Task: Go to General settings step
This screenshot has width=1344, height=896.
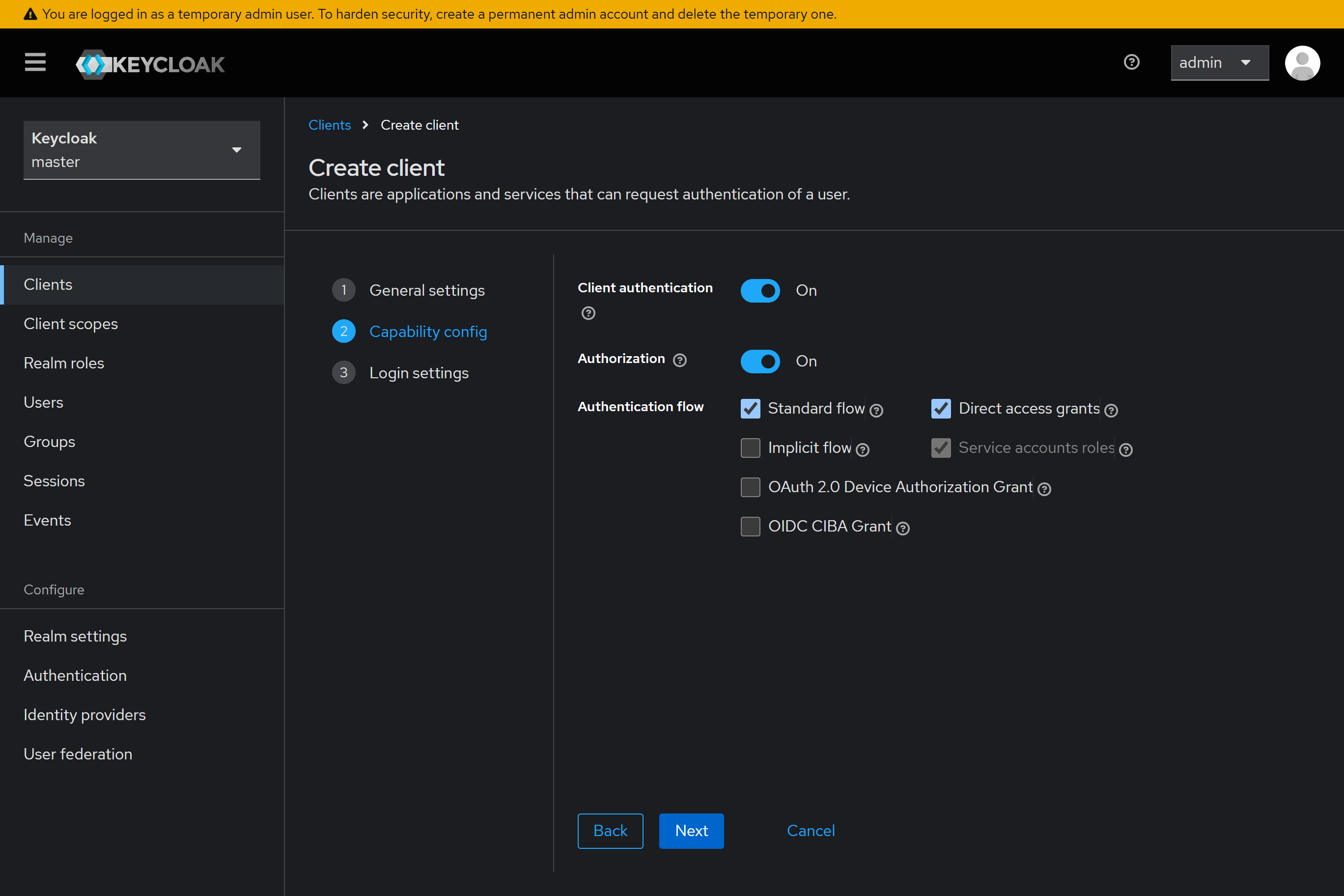Action: coord(409,290)
